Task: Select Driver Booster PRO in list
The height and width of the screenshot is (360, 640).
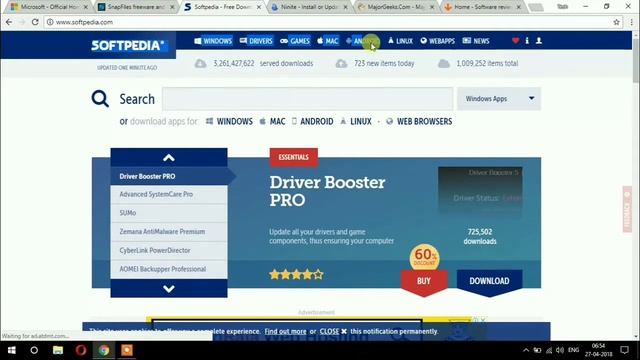Action: click(169, 176)
